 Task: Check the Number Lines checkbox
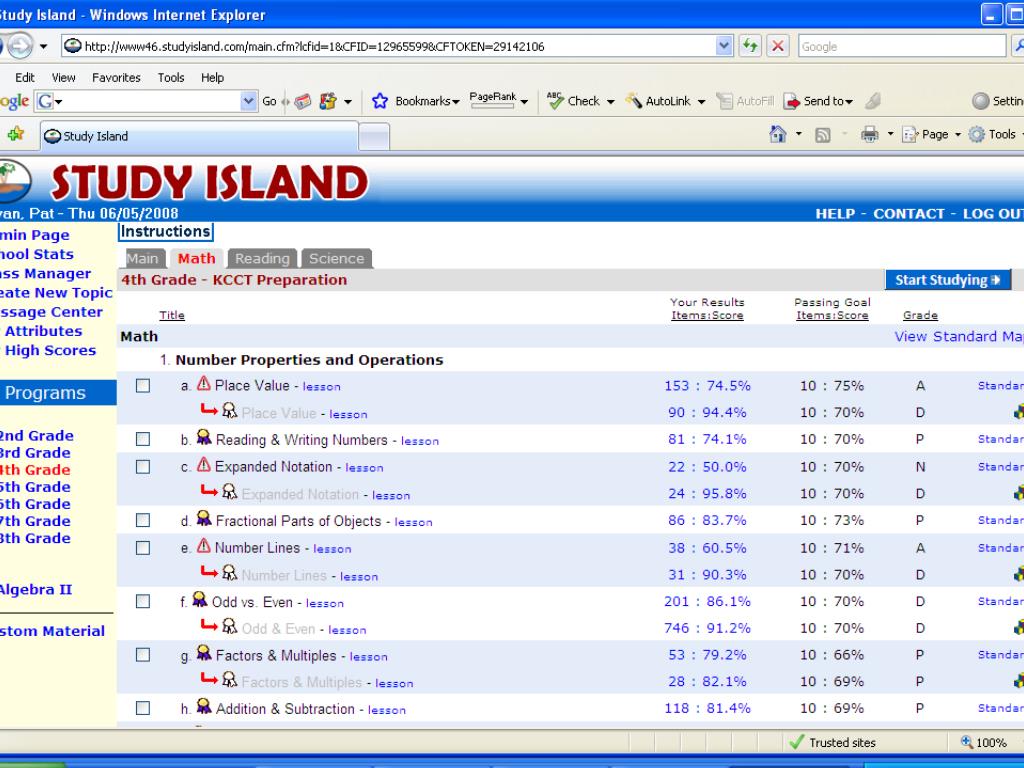coord(142,547)
